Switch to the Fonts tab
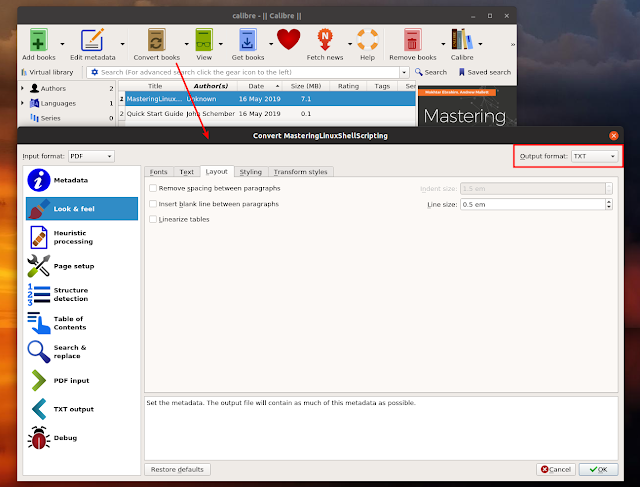Screen dimensions: 640x487 158,172
